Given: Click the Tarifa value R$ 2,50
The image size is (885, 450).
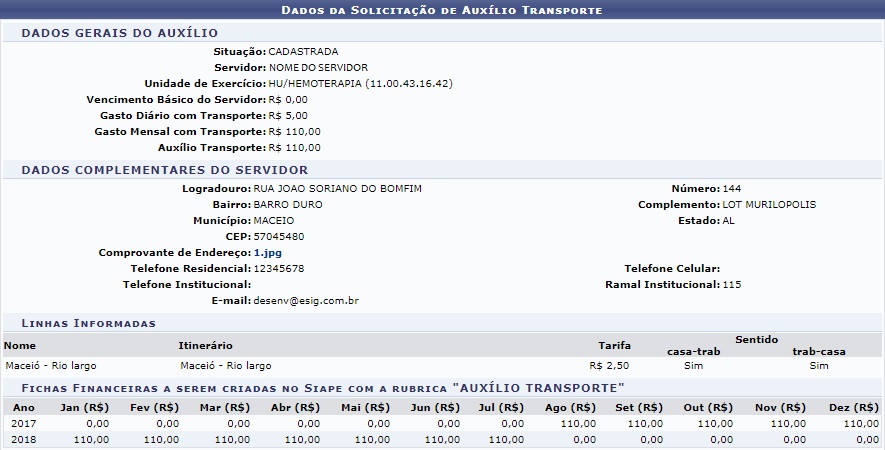Looking at the screenshot, I should (609, 366).
